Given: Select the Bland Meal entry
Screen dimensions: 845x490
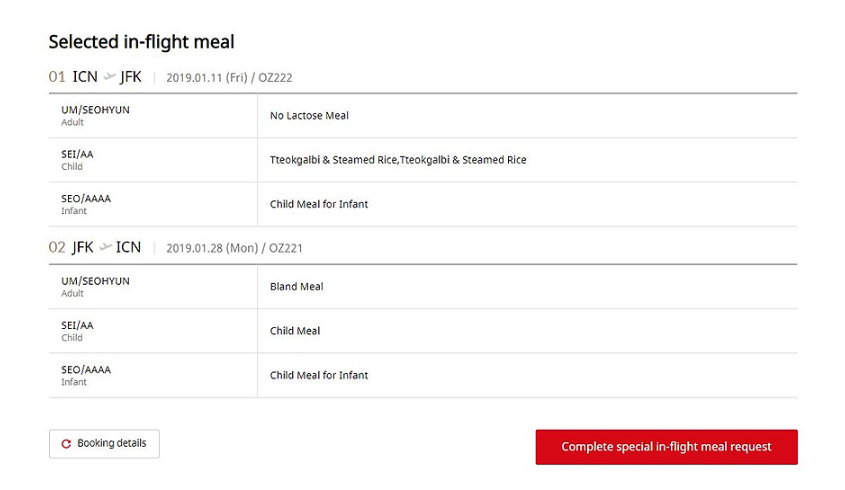Looking at the screenshot, I should [x=296, y=287].
